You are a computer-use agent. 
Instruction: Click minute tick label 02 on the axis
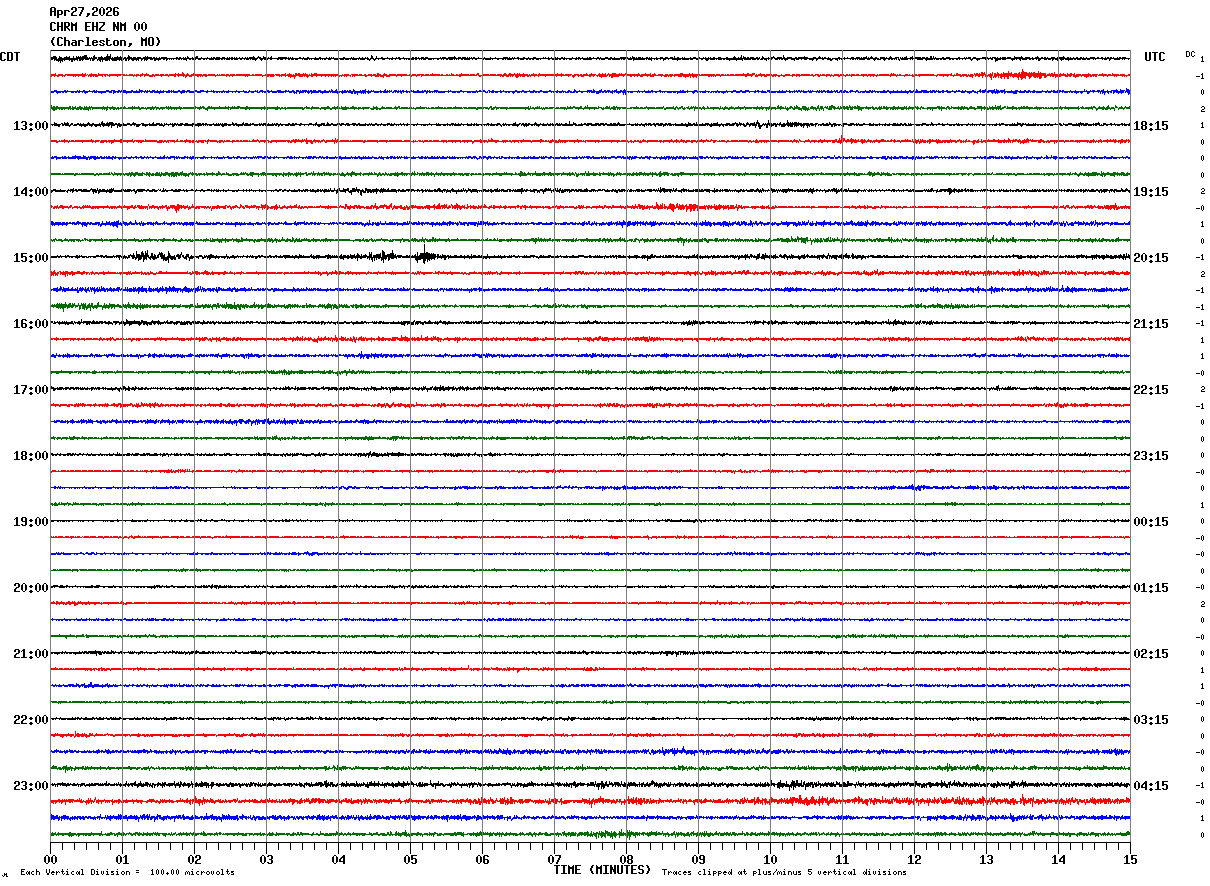[x=194, y=859]
